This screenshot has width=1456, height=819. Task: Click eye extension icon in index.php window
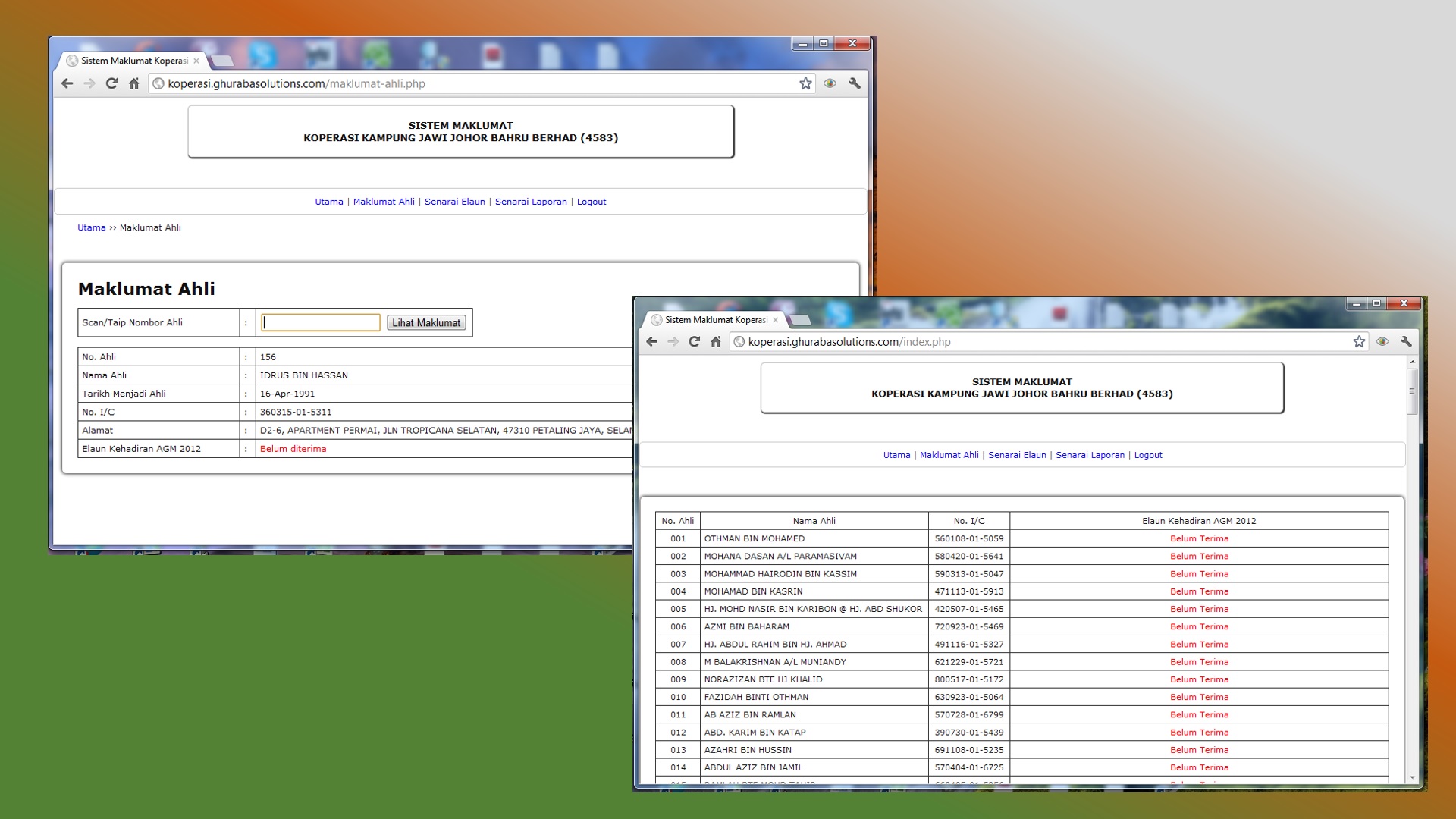coord(1382,342)
